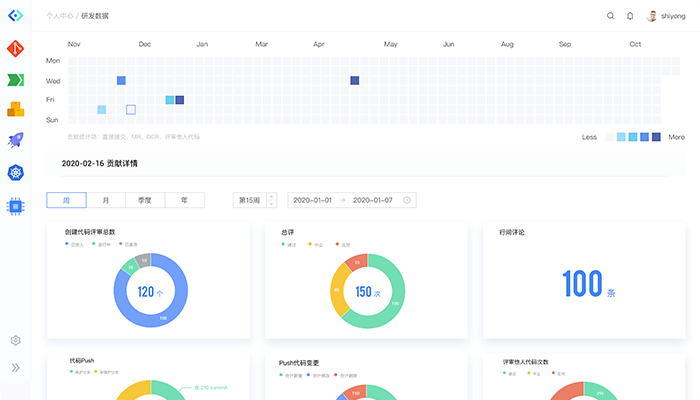Click the clock icon in date range
The width and height of the screenshot is (700, 400).
pyautogui.click(x=407, y=200)
